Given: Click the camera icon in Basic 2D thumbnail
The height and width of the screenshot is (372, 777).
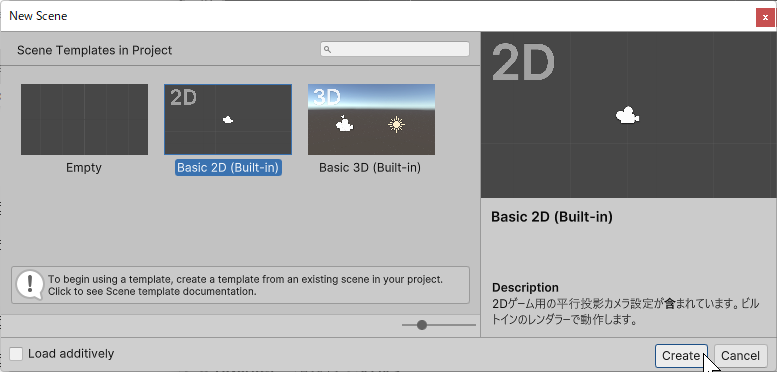Looking at the screenshot, I should point(228,119).
